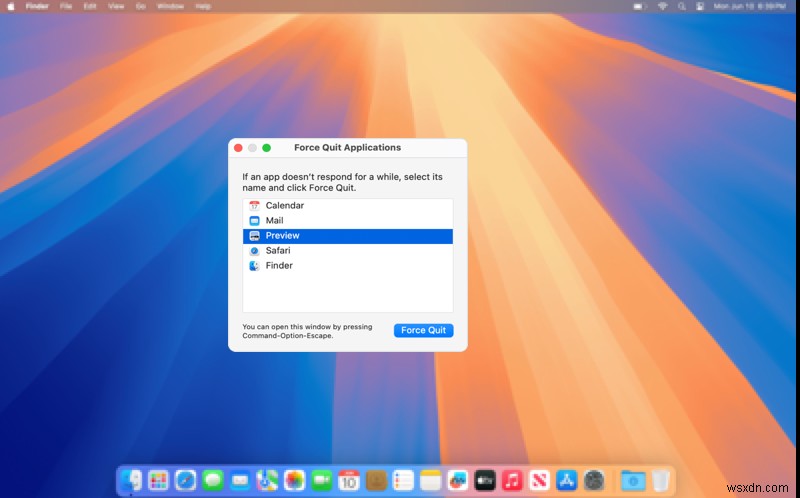This screenshot has height=498, width=800.
Task: Open Music from the Dock
Action: tap(512, 481)
